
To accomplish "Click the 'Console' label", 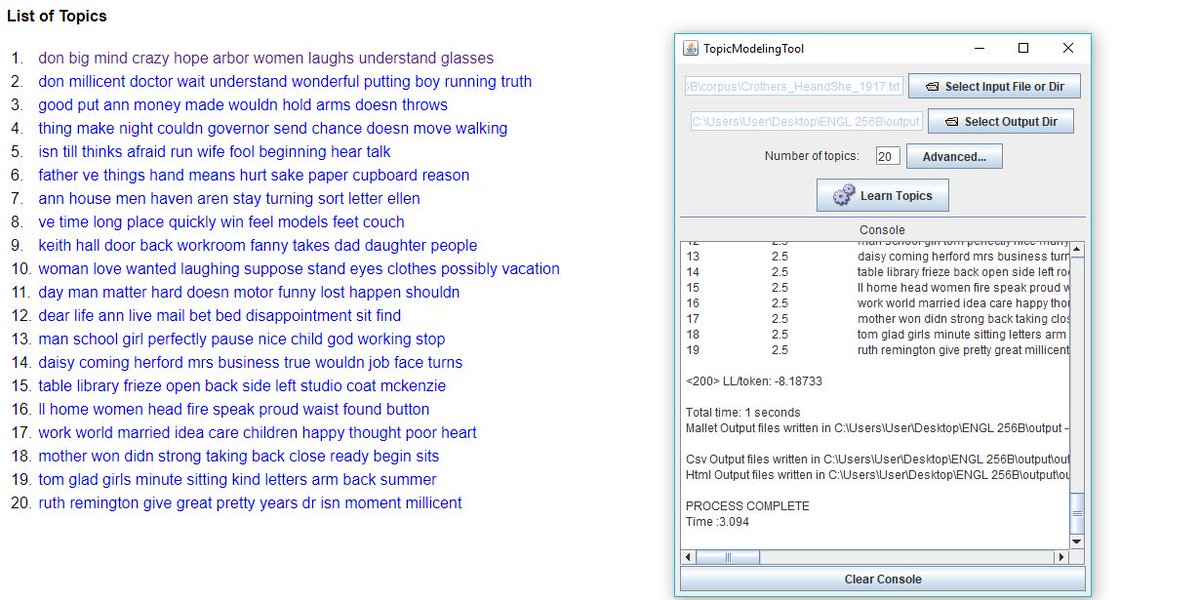I will tap(882, 230).
